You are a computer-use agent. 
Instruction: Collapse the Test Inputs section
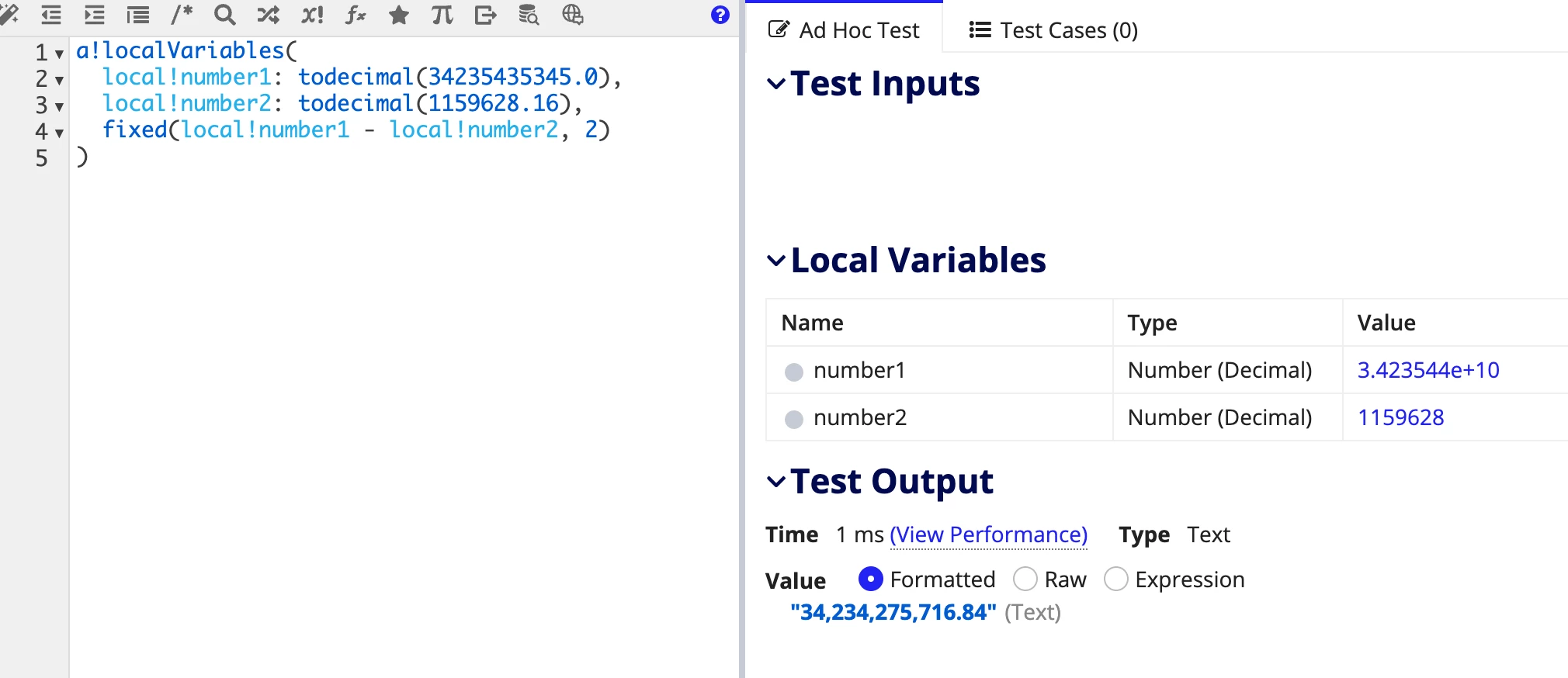pos(776,84)
